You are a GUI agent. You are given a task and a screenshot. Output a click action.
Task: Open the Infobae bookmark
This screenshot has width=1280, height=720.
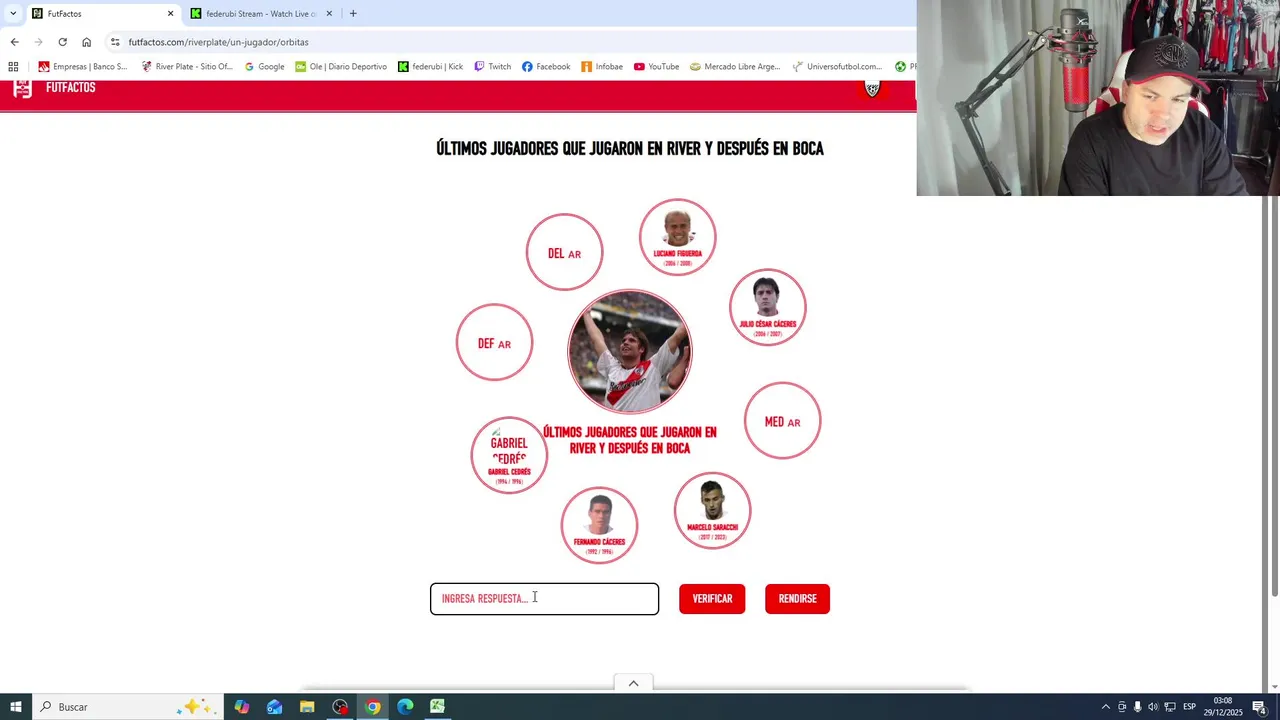[x=602, y=67]
